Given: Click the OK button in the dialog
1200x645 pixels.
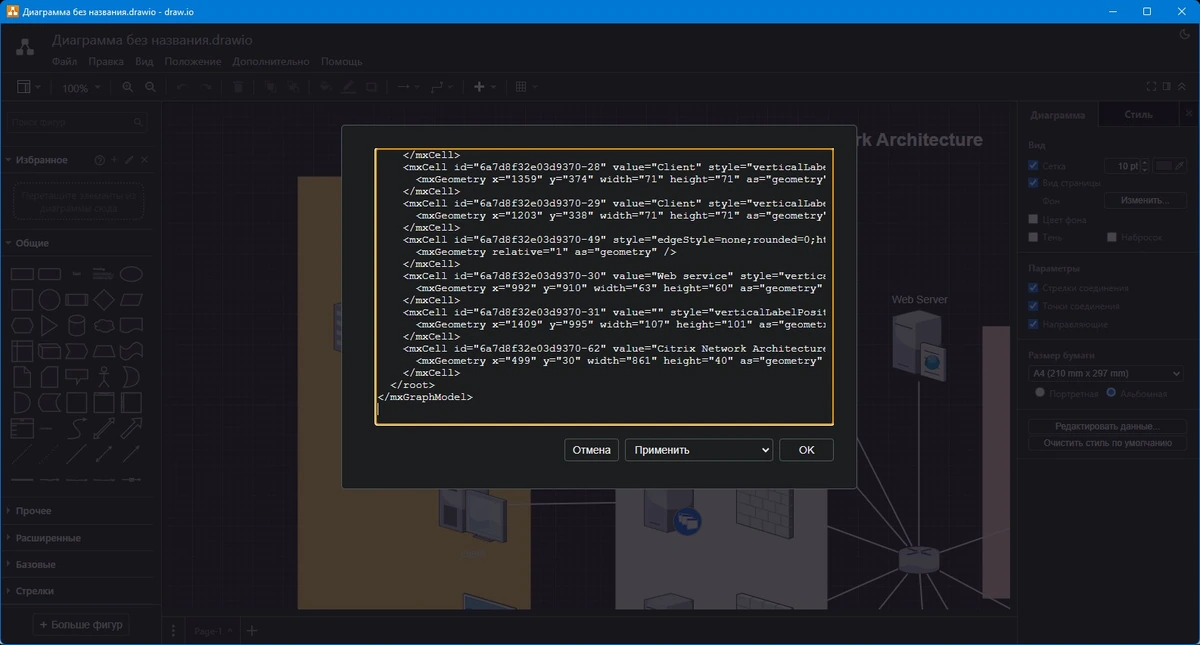Looking at the screenshot, I should (806, 450).
